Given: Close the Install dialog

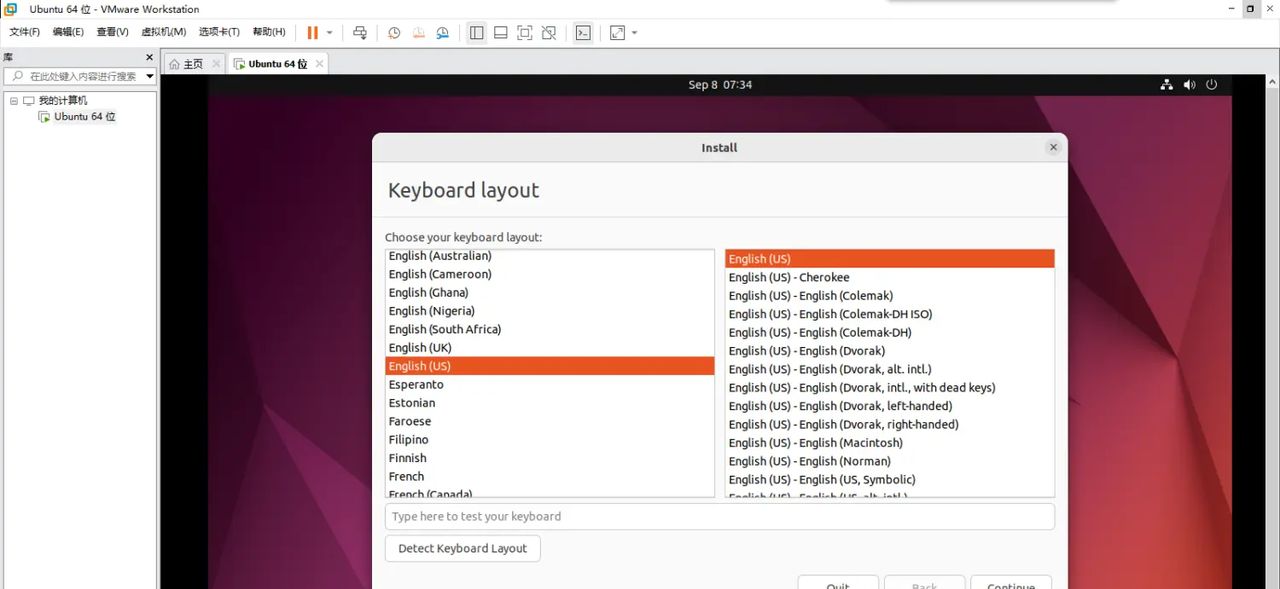Looking at the screenshot, I should point(1053,147).
